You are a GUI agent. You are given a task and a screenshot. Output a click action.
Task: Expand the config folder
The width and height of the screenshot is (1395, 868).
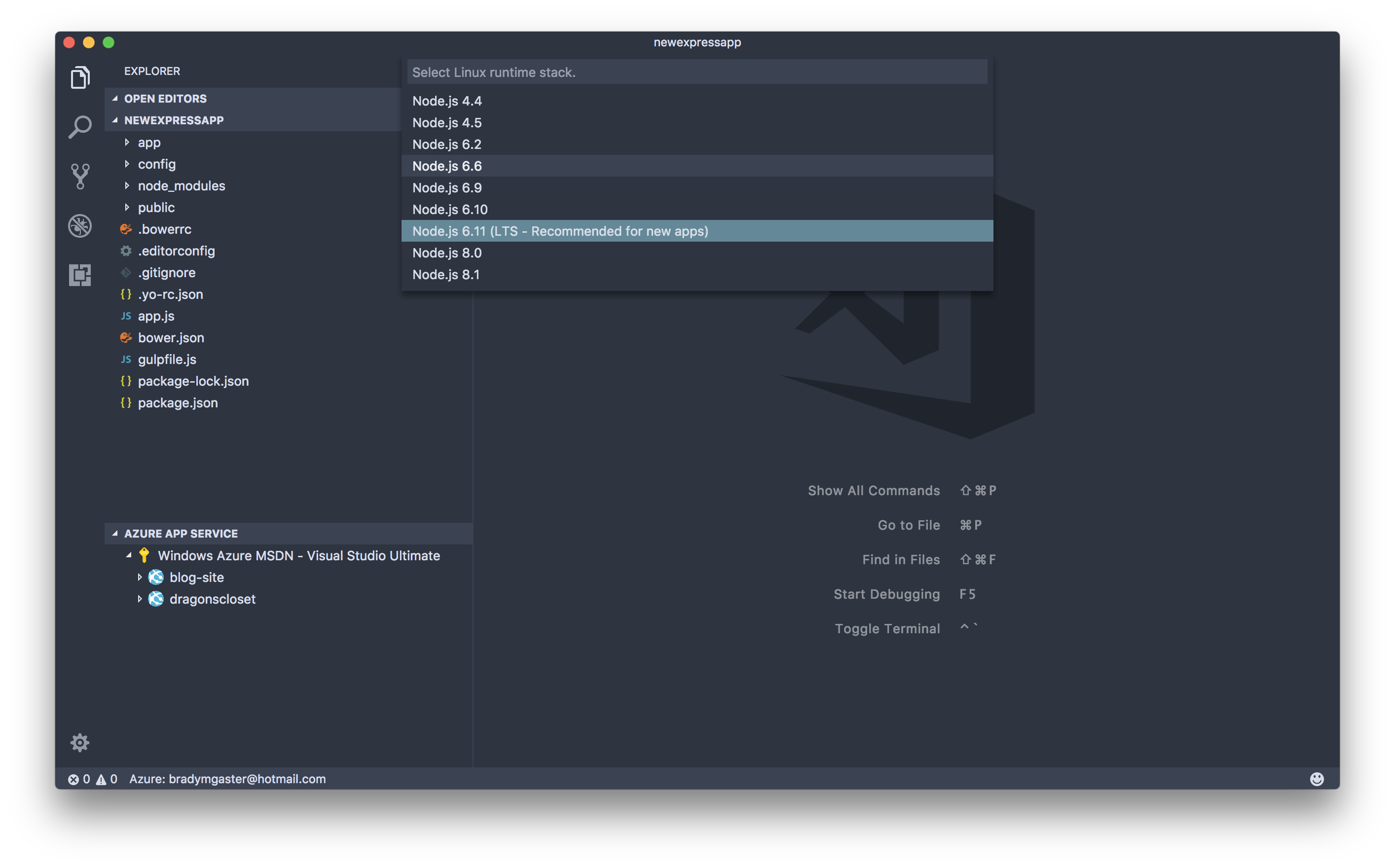[x=127, y=164]
